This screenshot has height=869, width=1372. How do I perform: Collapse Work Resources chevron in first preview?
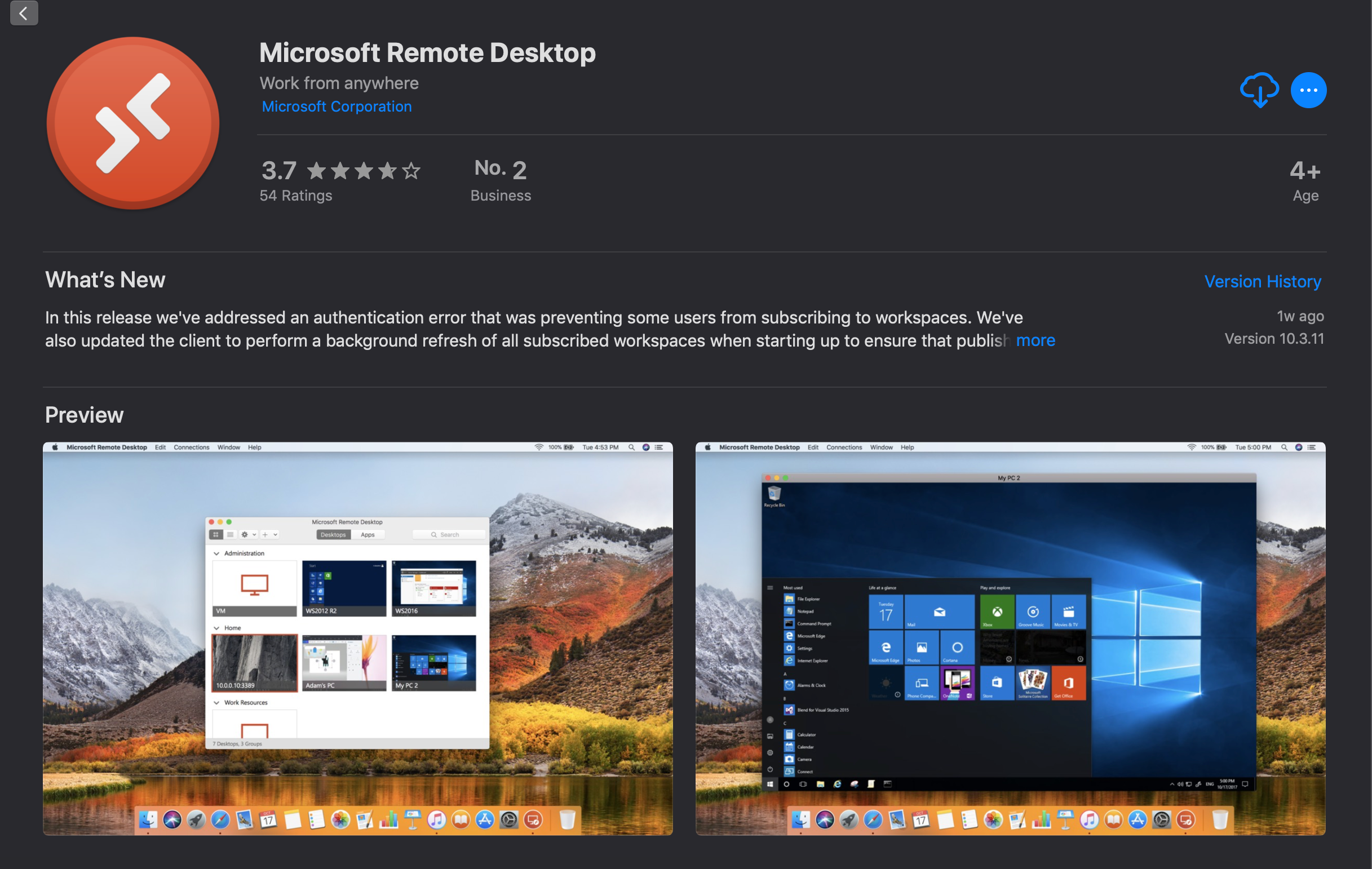pyautogui.click(x=216, y=703)
